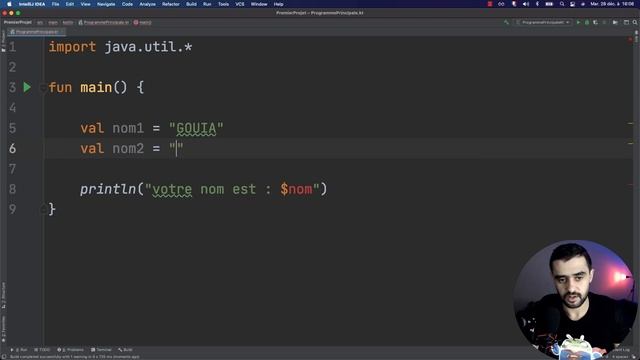
Task: Click PremierProjet in the breadcrumb bar
Action: tap(18, 22)
